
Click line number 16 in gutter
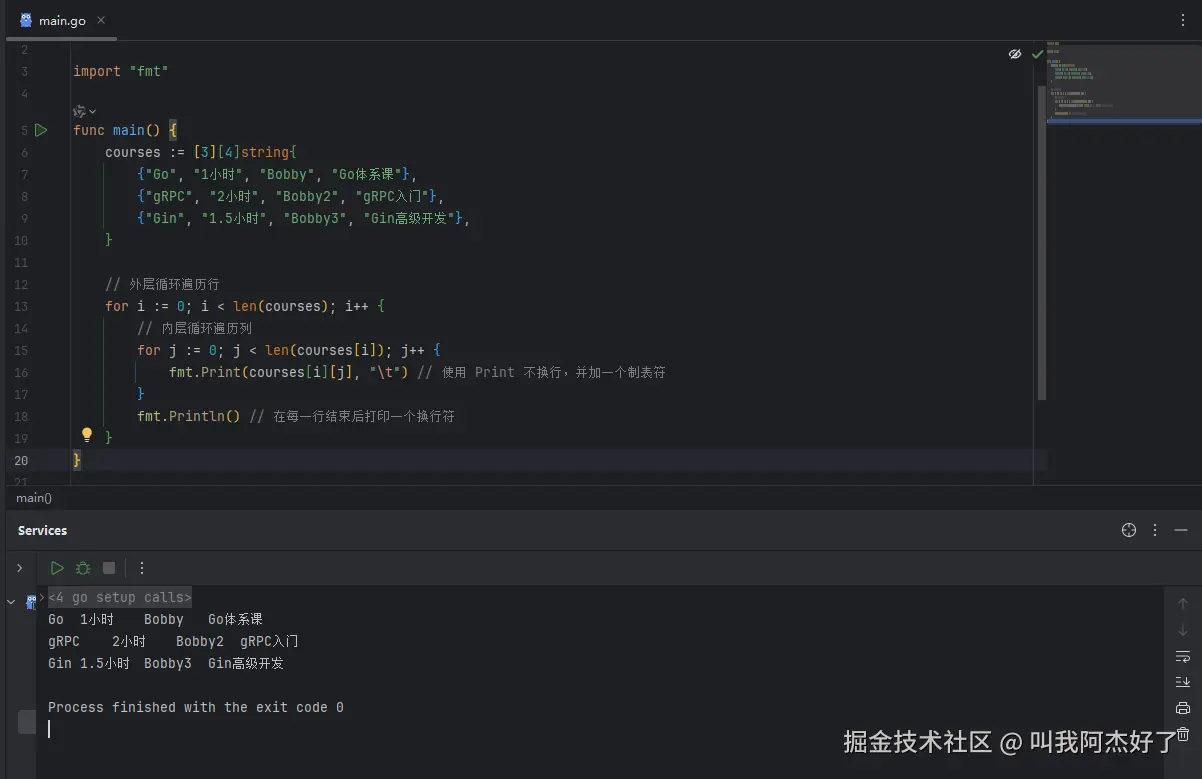(22, 372)
